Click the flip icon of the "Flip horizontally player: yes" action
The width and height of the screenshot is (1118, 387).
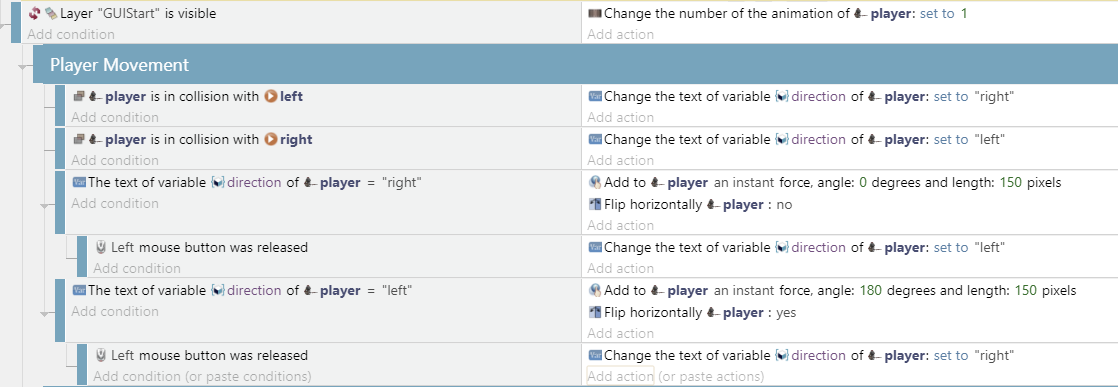[x=595, y=312]
